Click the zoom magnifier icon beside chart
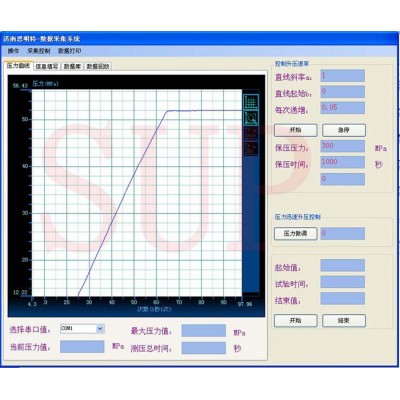This screenshot has height=400, width=400. tap(251, 118)
